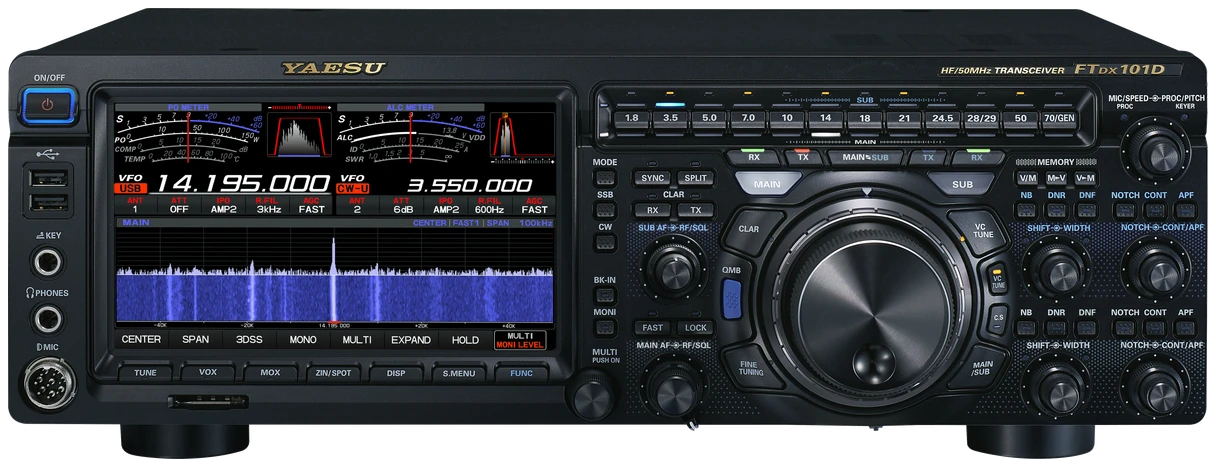Push the V▸M memory key
Viewport: 1216px width, 467px height.
click(1085, 177)
